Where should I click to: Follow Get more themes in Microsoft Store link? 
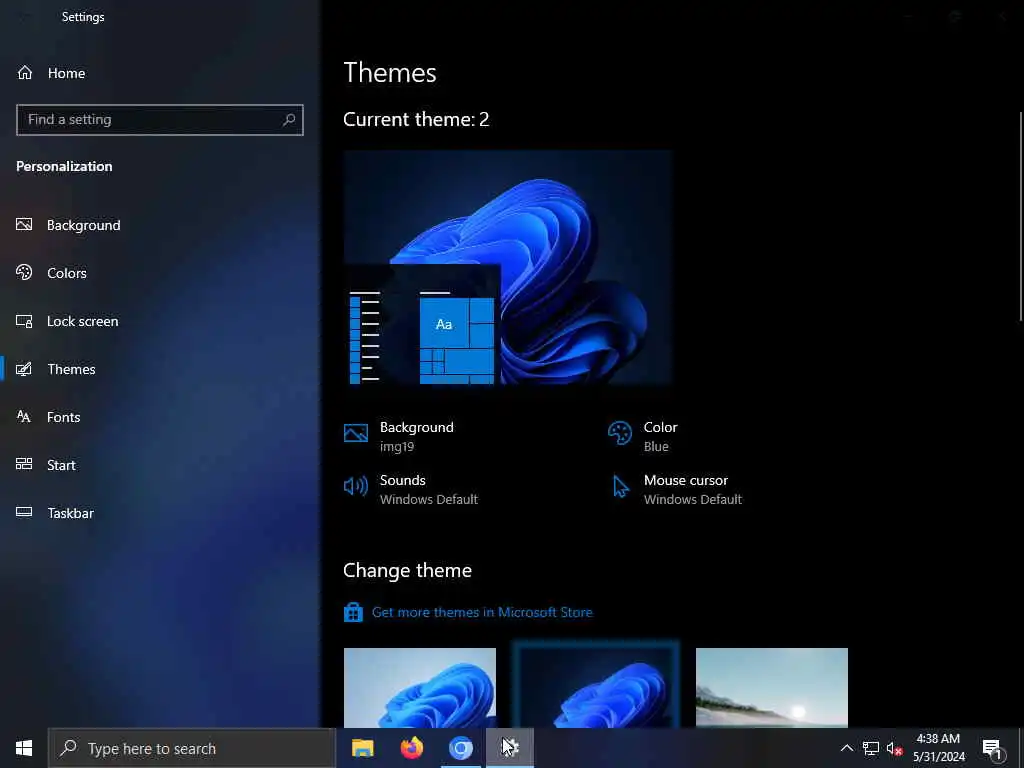point(482,613)
